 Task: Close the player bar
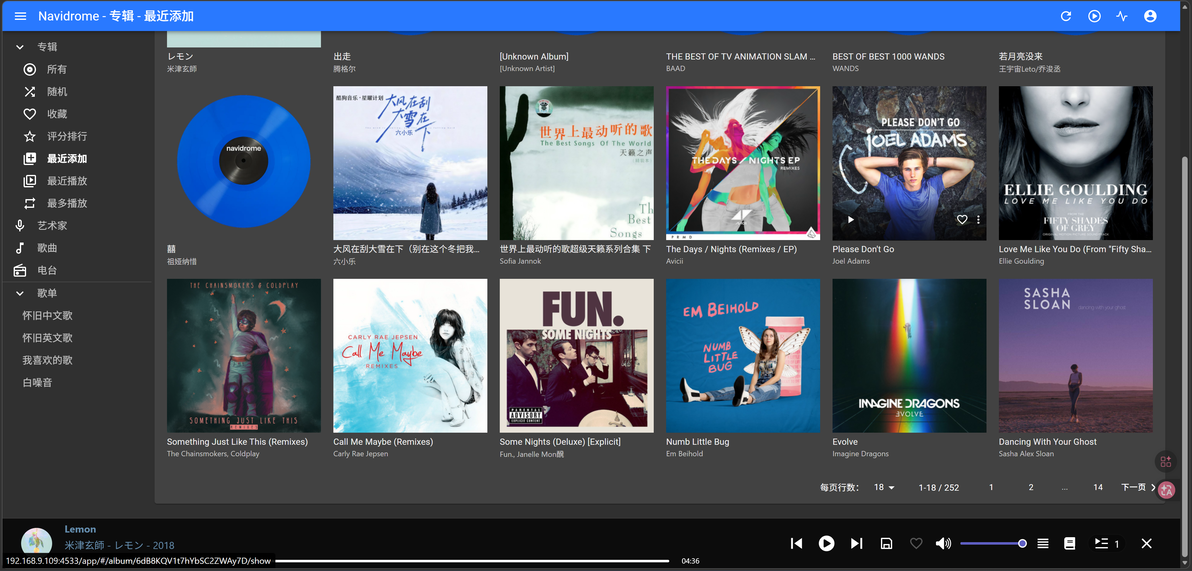pos(1147,543)
